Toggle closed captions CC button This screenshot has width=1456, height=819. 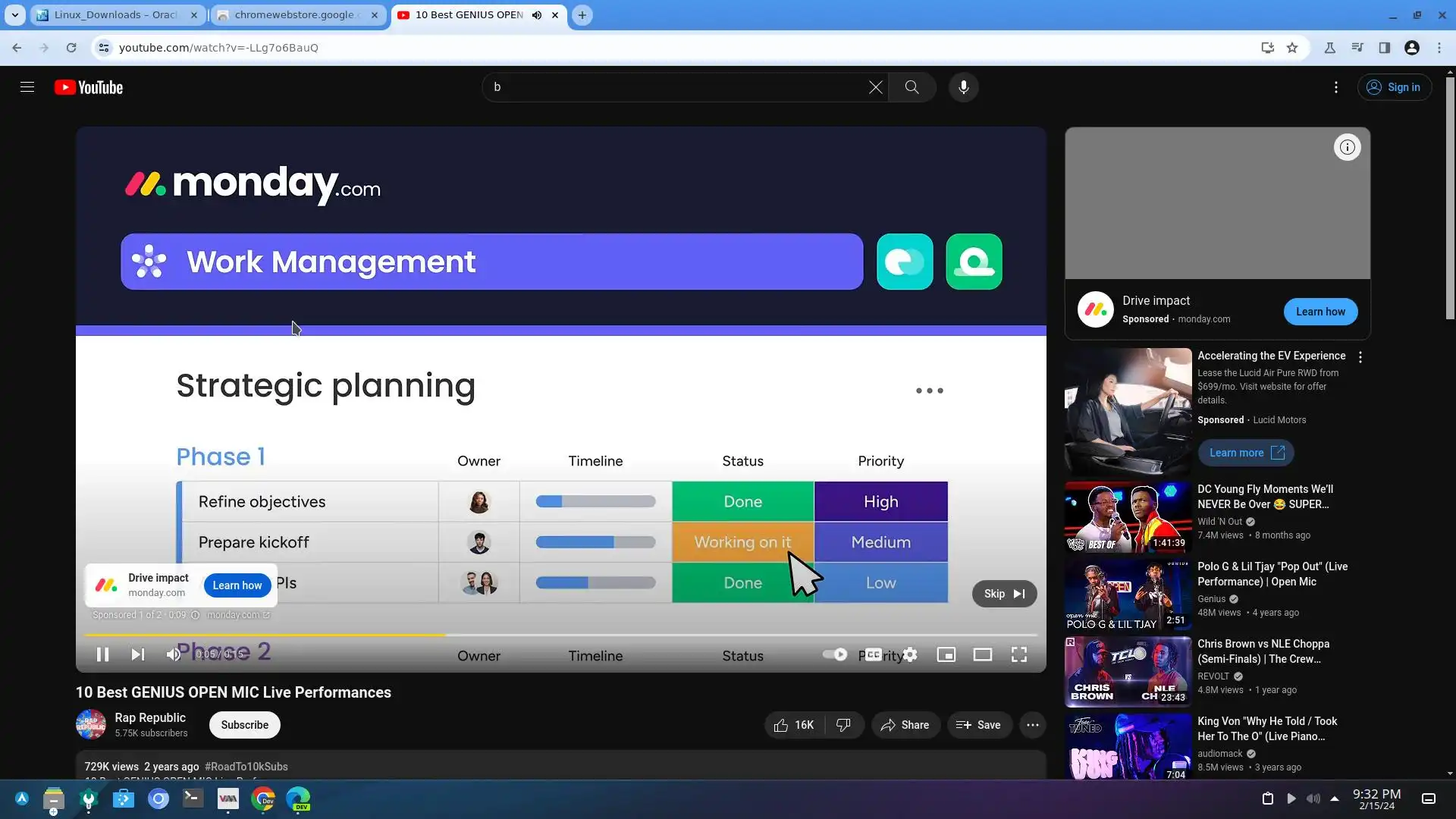tap(874, 654)
